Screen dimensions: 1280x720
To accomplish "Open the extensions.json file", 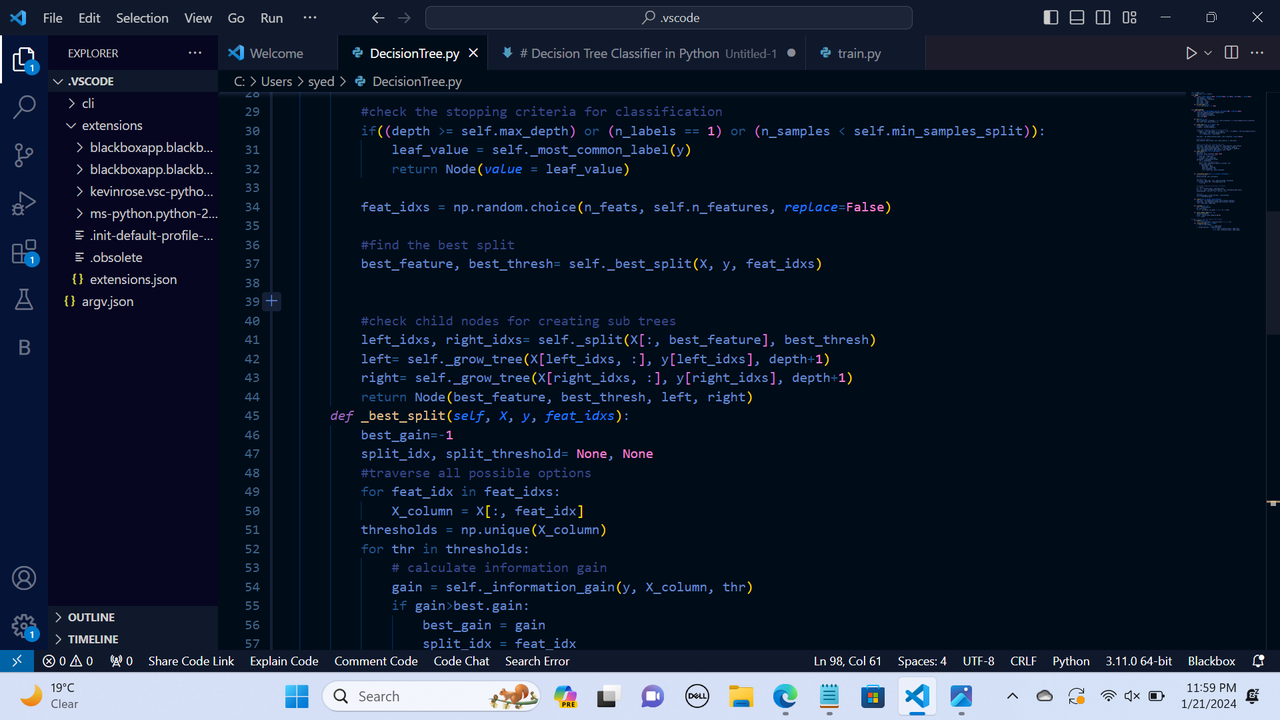I will (x=133, y=279).
